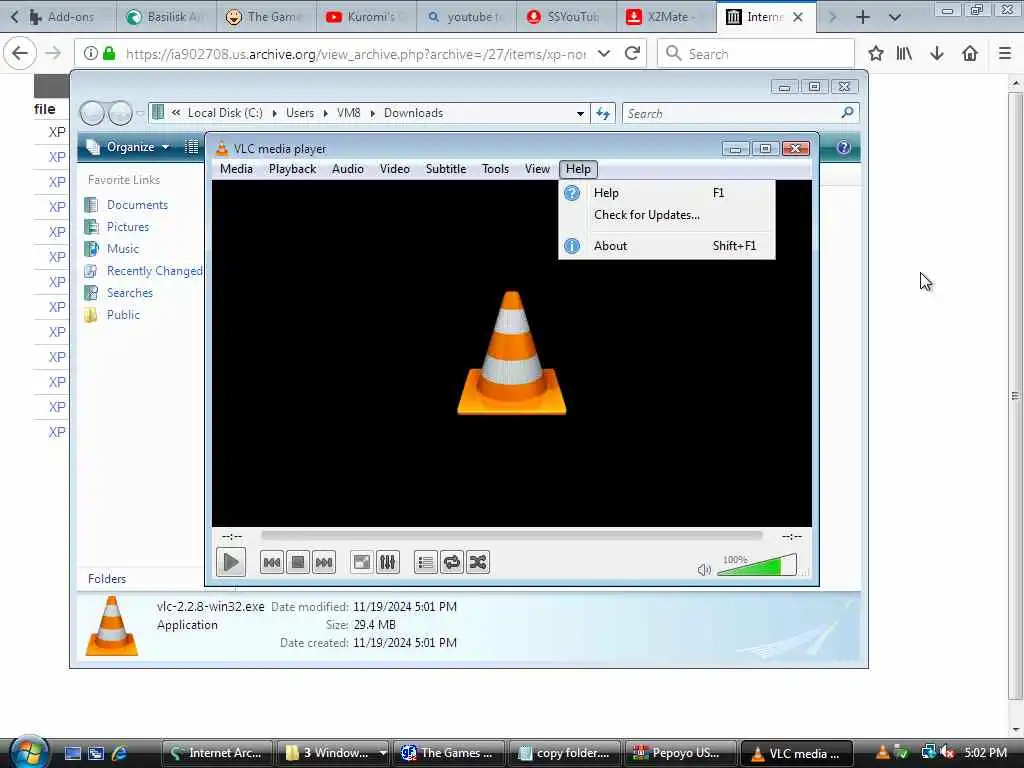Toggle random shuffle in VLC
Image resolution: width=1024 pixels, height=768 pixels.
pos(478,562)
